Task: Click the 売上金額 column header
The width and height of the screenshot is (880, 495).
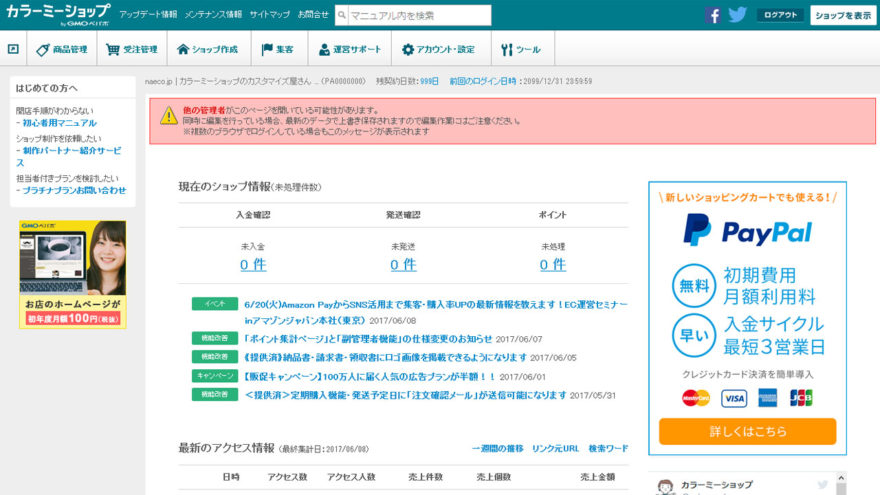Action: point(598,477)
